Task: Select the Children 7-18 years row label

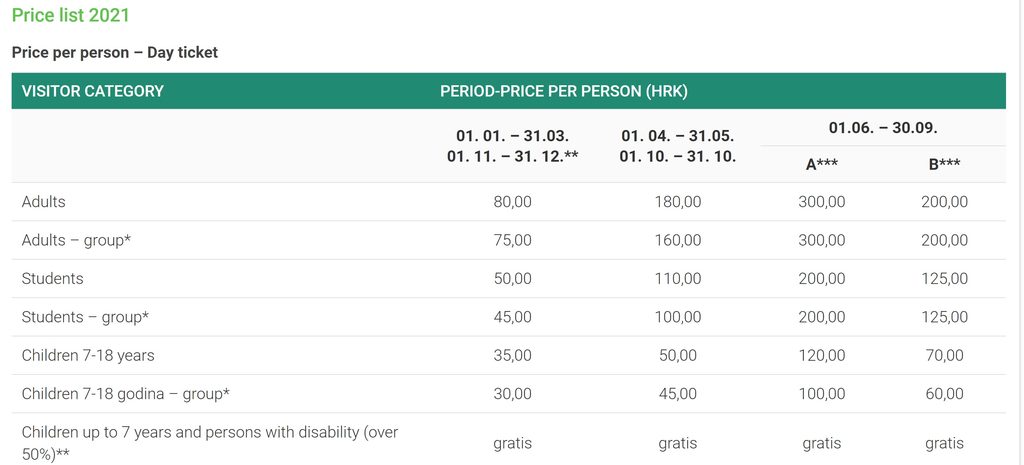Action: 88,356
